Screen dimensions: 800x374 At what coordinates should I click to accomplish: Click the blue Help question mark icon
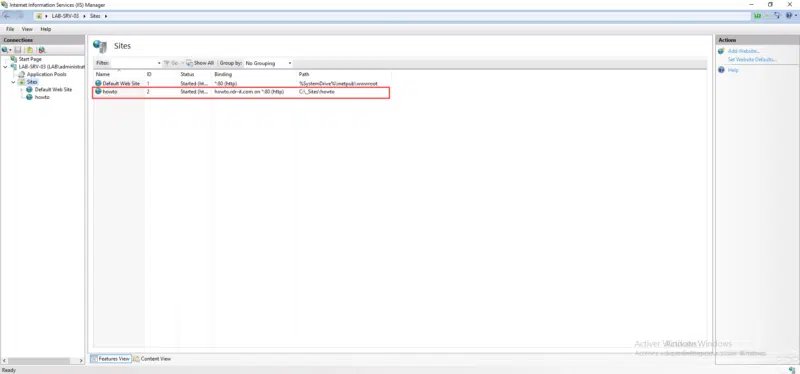click(x=721, y=70)
